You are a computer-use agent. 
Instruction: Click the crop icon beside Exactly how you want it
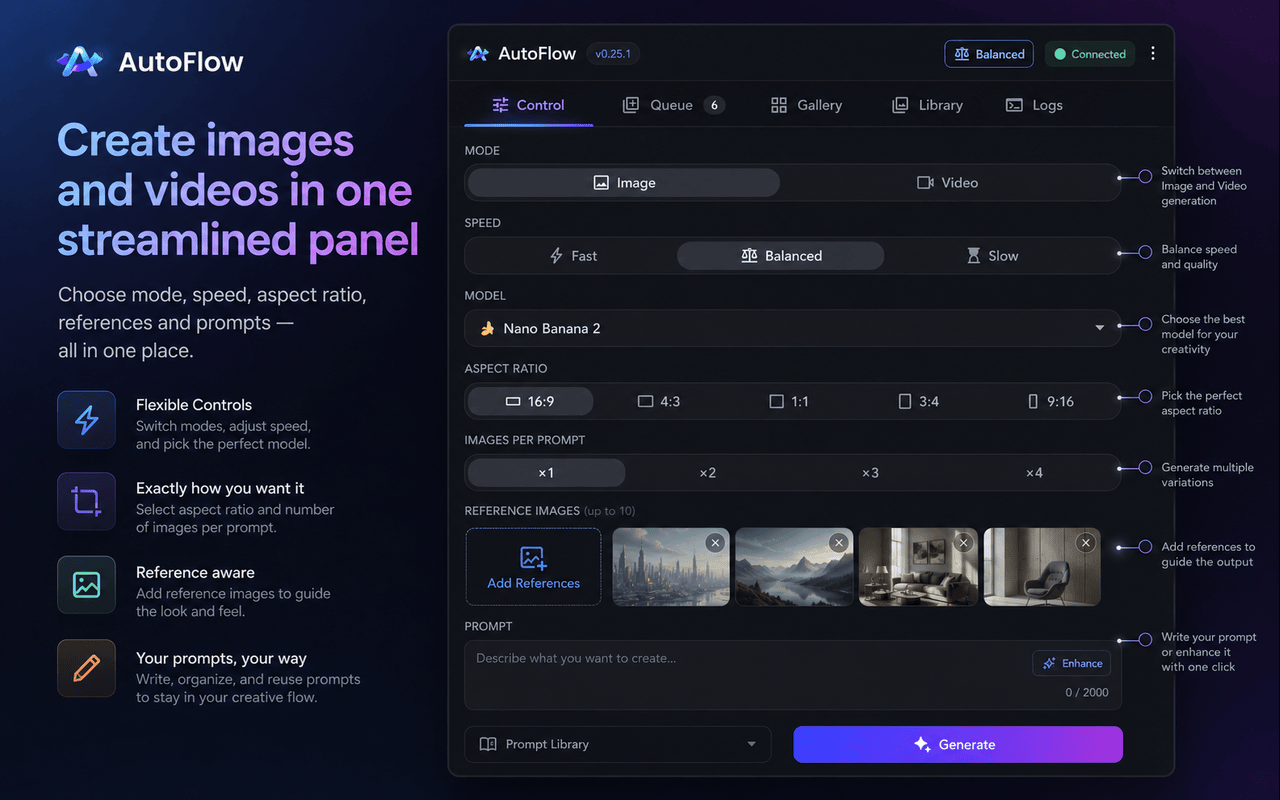pyautogui.click(x=86, y=501)
